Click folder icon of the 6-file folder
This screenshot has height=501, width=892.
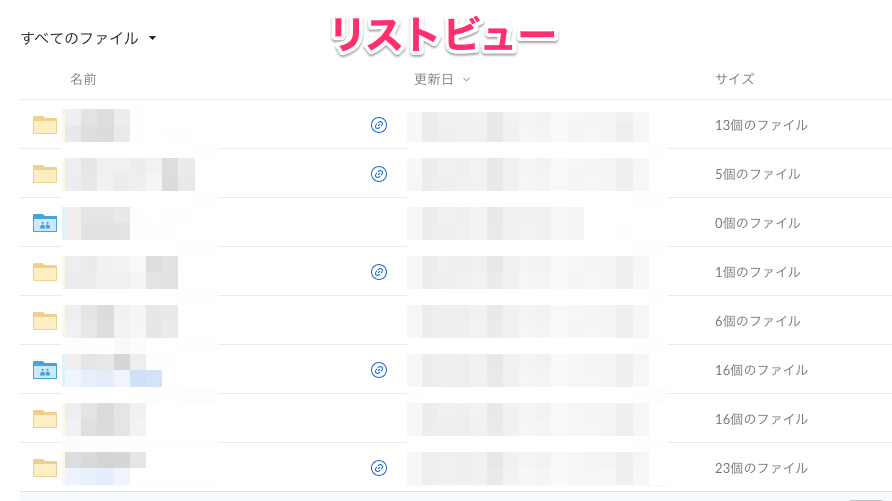coord(45,321)
